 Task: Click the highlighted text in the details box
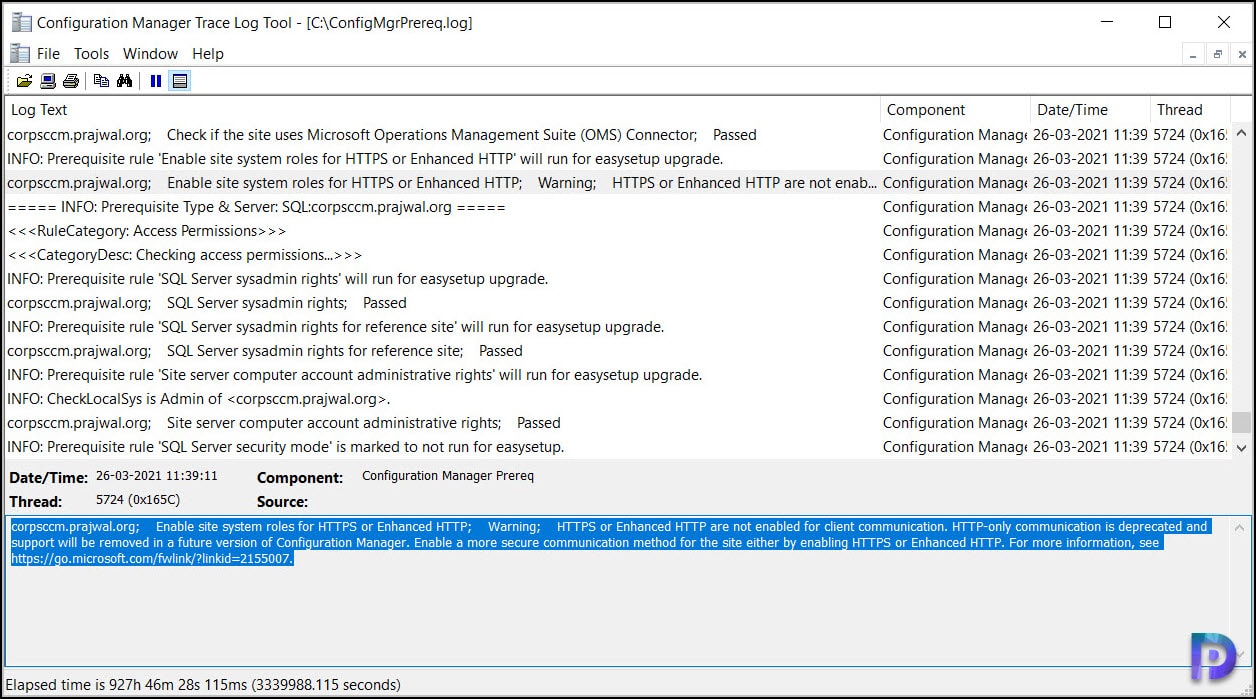610,542
